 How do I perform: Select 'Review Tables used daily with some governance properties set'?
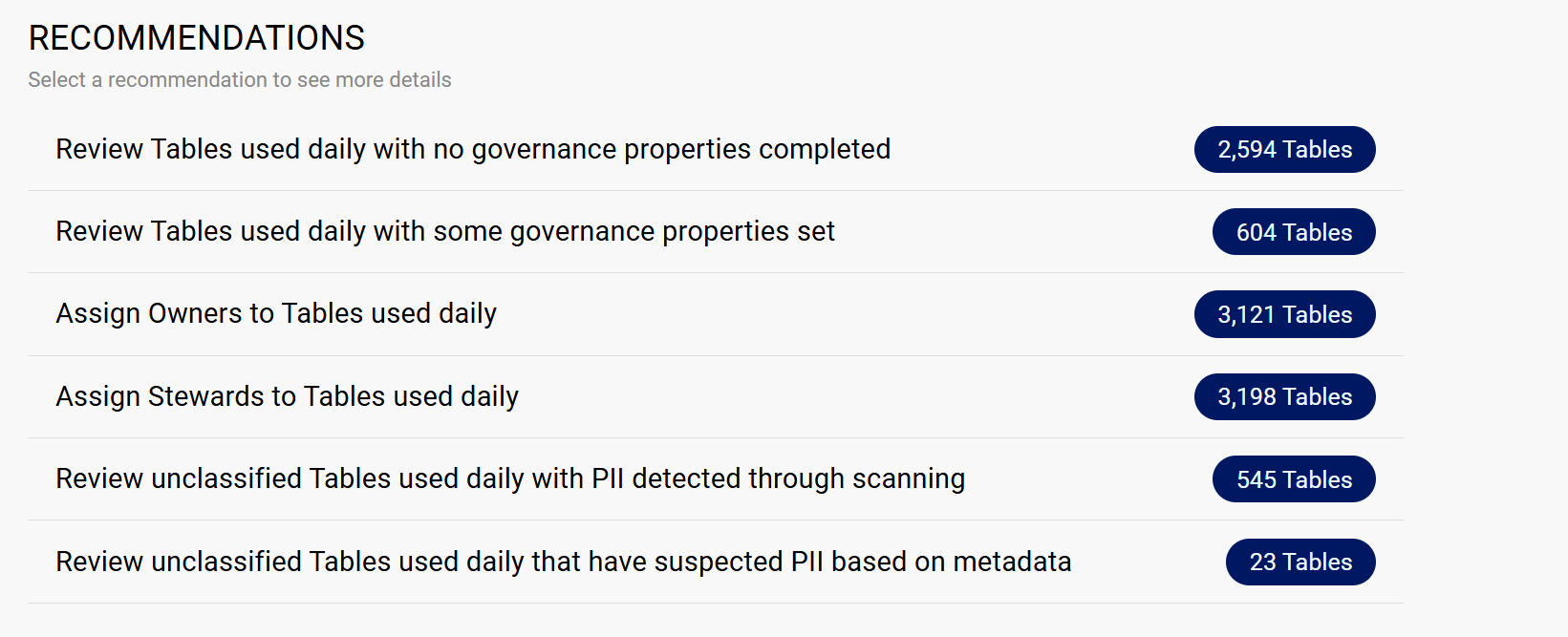click(x=444, y=231)
